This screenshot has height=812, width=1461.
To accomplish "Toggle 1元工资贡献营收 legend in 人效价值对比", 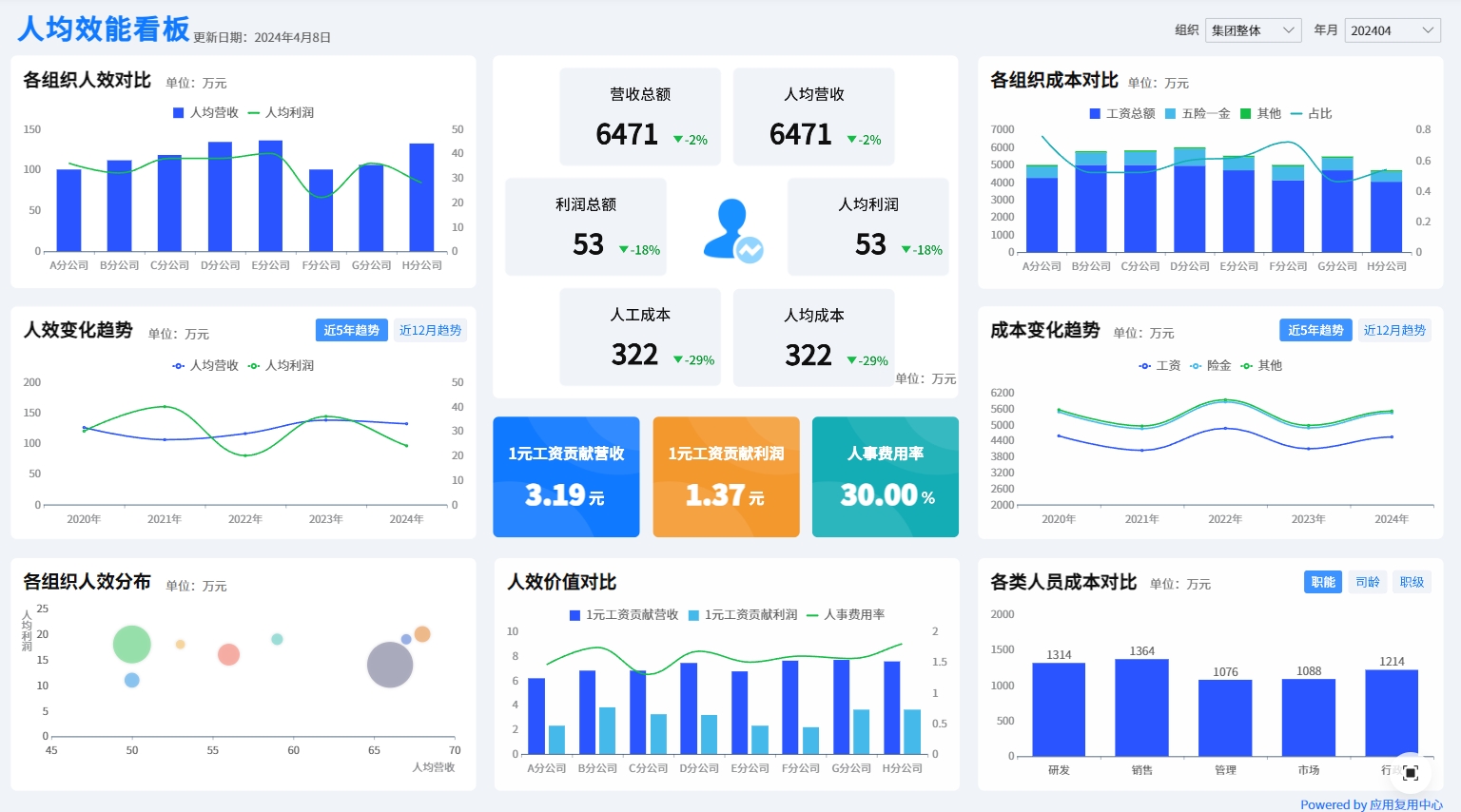I will pyautogui.click(x=624, y=615).
